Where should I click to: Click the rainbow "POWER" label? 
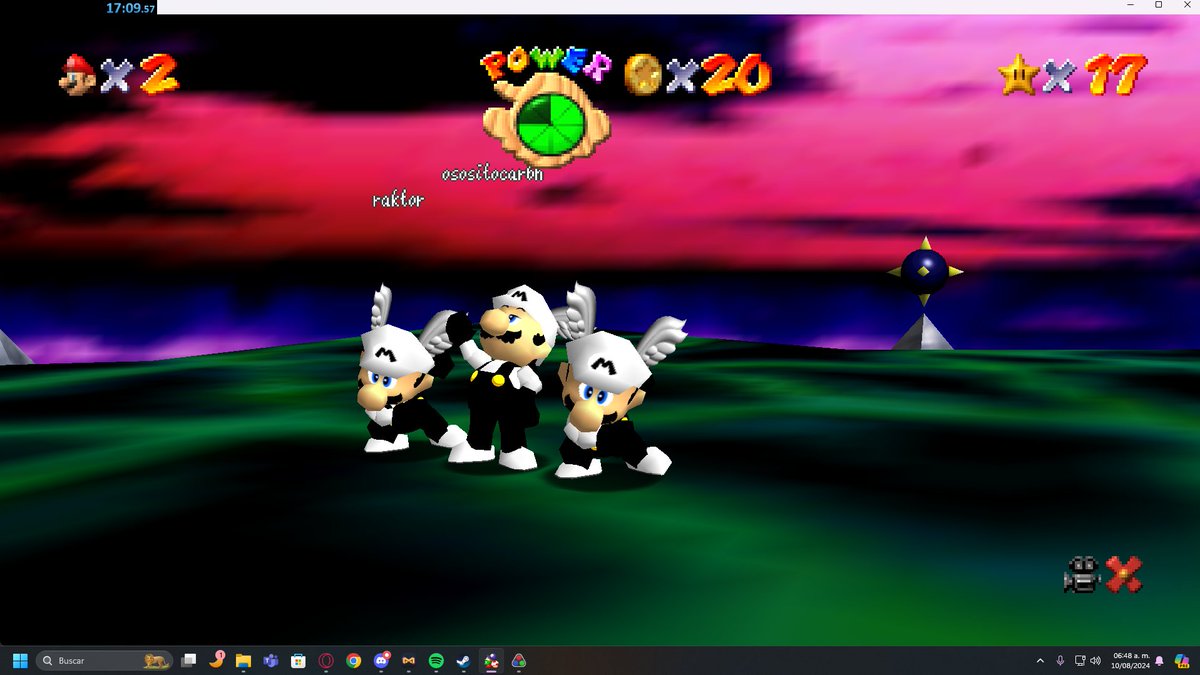546,65
